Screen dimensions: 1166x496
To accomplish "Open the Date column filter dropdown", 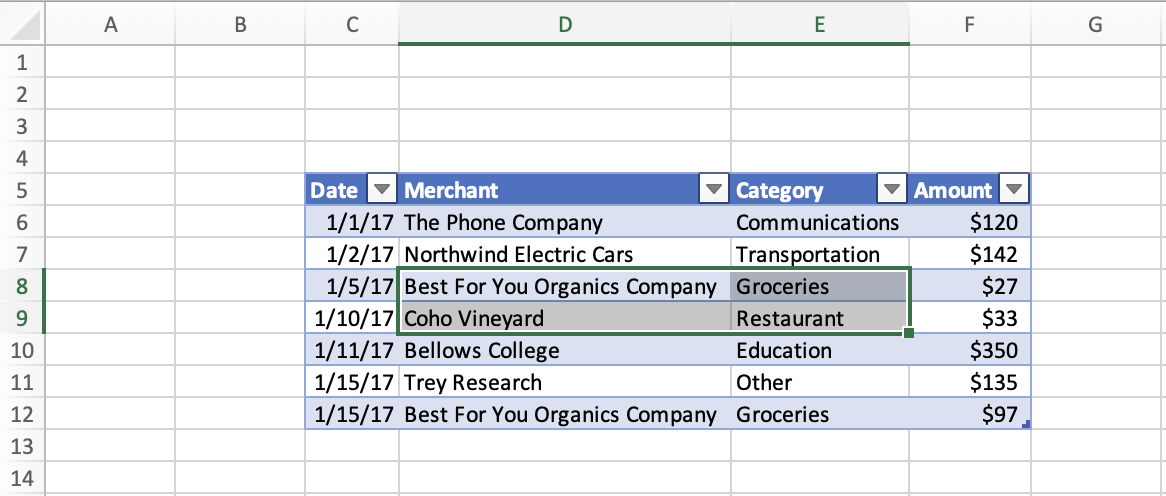I will click(x=382, y=190).
